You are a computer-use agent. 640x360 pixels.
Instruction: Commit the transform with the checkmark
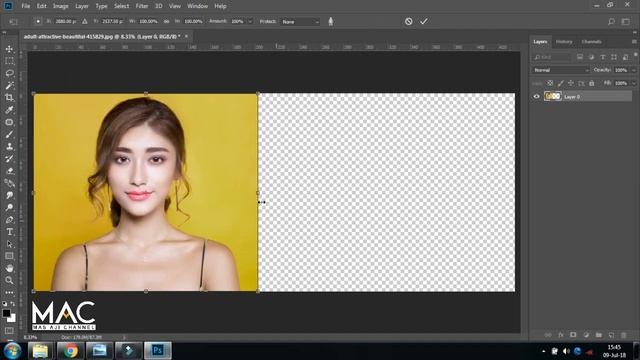tap(424, 21)
